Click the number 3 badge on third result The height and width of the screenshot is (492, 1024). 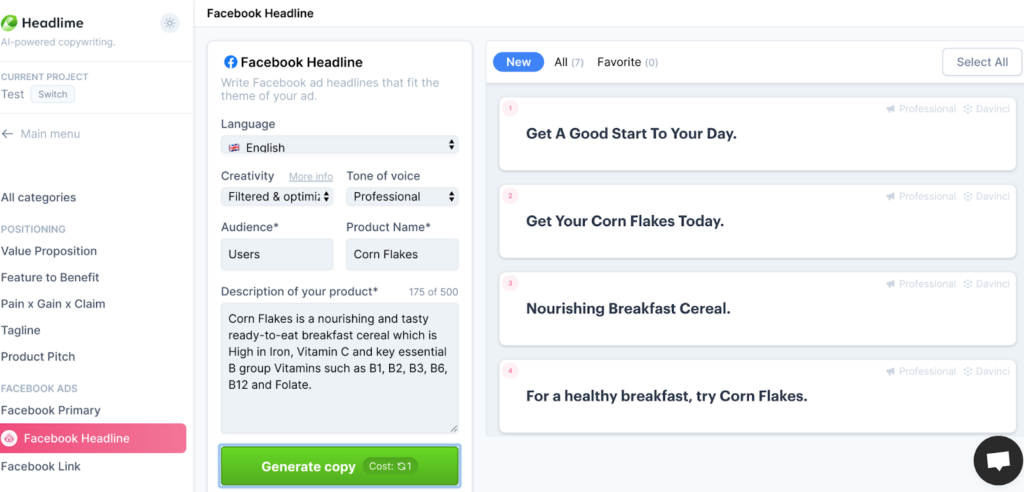point(510,283)
